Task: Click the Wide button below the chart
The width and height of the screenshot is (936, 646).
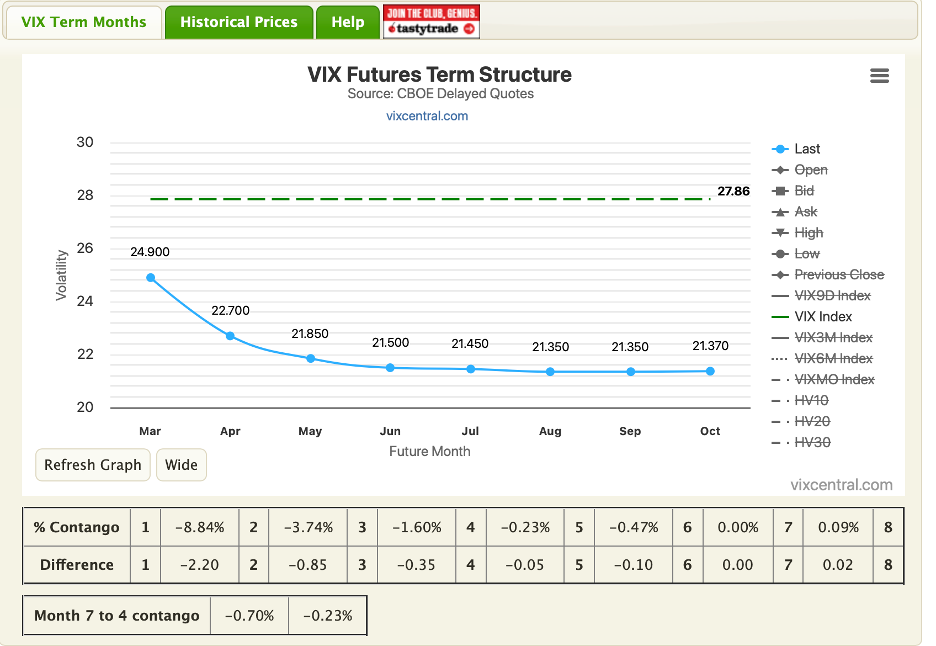Action: click(x=181, y=464)
